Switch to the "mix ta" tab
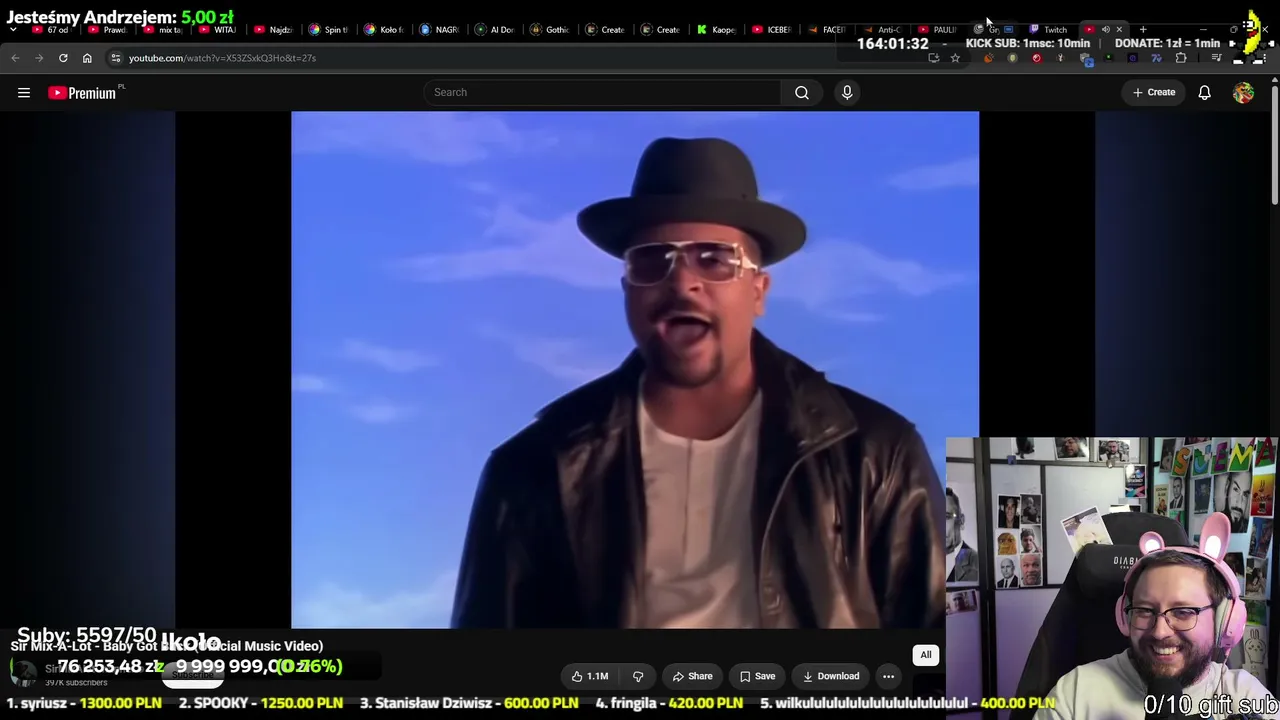Image resolution: width=1280 pixels, height=720 pixels. (162, 30)
